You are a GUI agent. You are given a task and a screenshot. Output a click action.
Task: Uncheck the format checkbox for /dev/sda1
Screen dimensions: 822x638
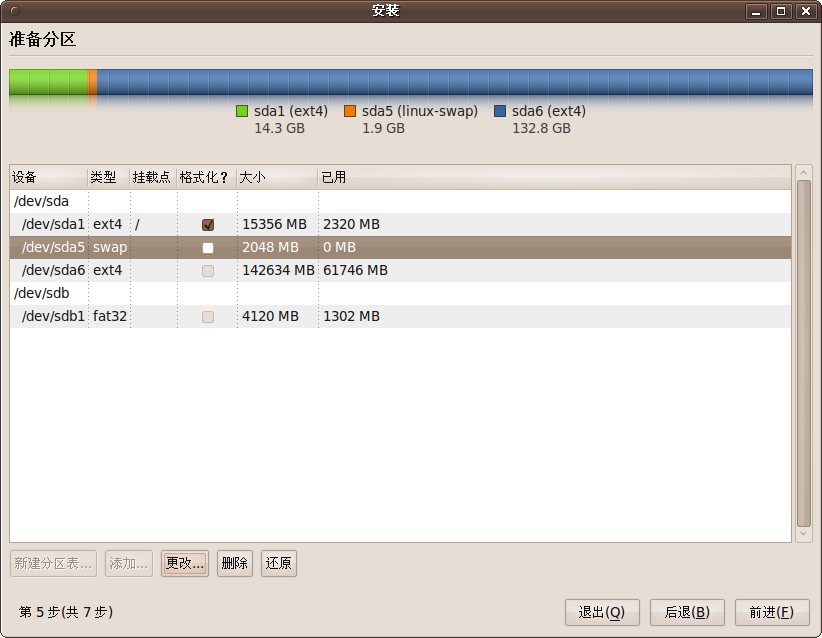coord(208,225)
